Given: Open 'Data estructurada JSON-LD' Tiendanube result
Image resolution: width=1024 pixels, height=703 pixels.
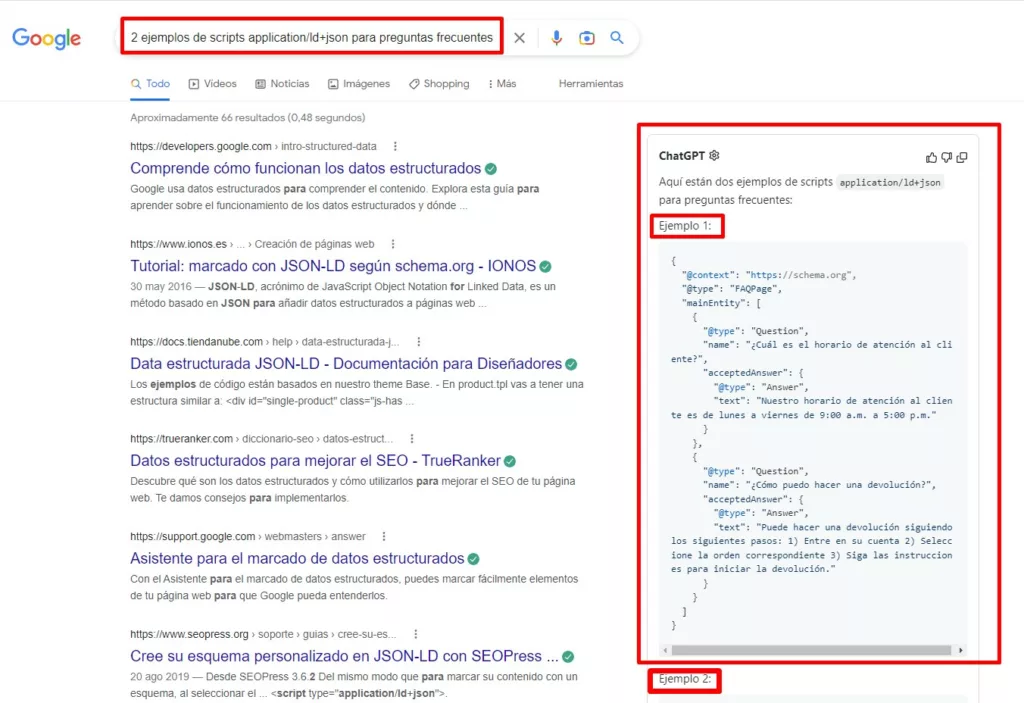Looking at the screenshot, I should (x=345, y=363).
